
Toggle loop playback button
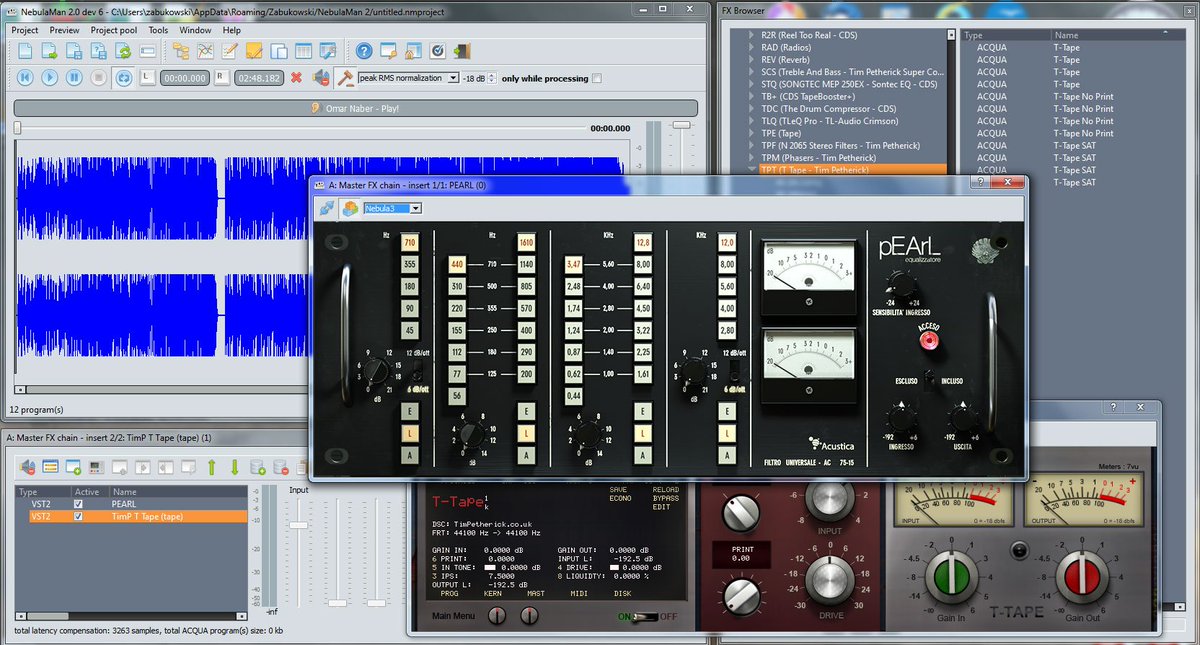pos(124,77)
